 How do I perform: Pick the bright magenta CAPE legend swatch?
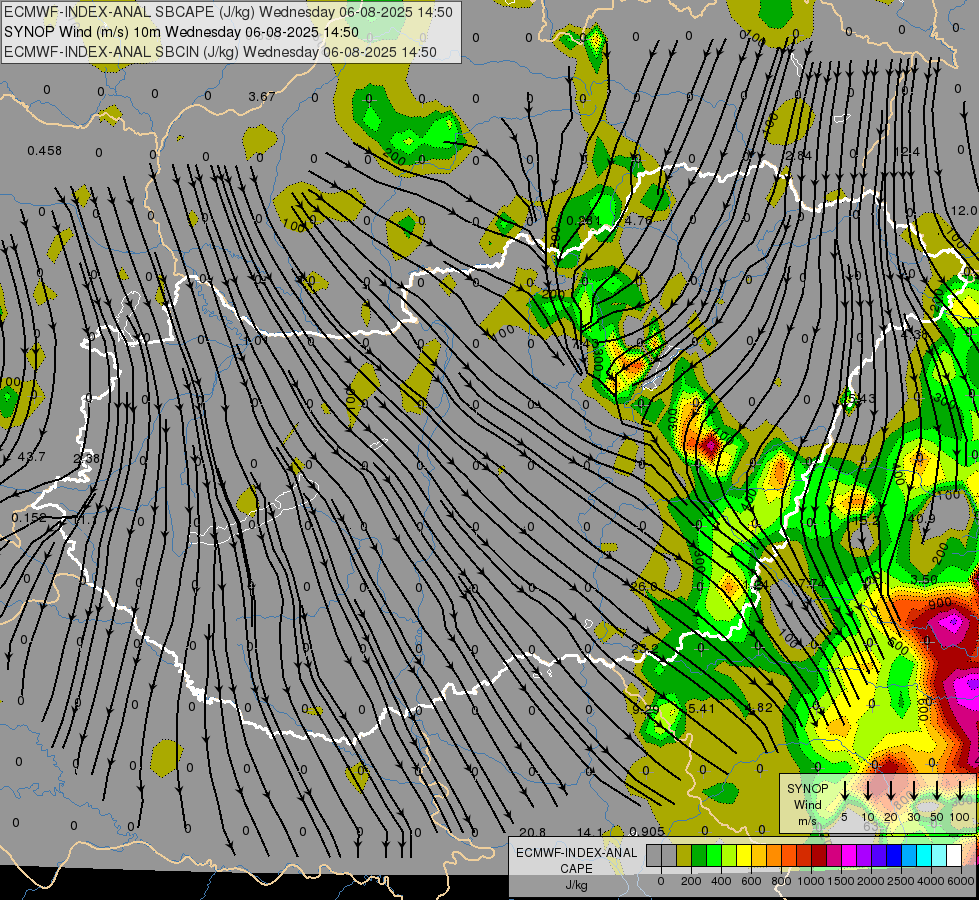[850, 855]
